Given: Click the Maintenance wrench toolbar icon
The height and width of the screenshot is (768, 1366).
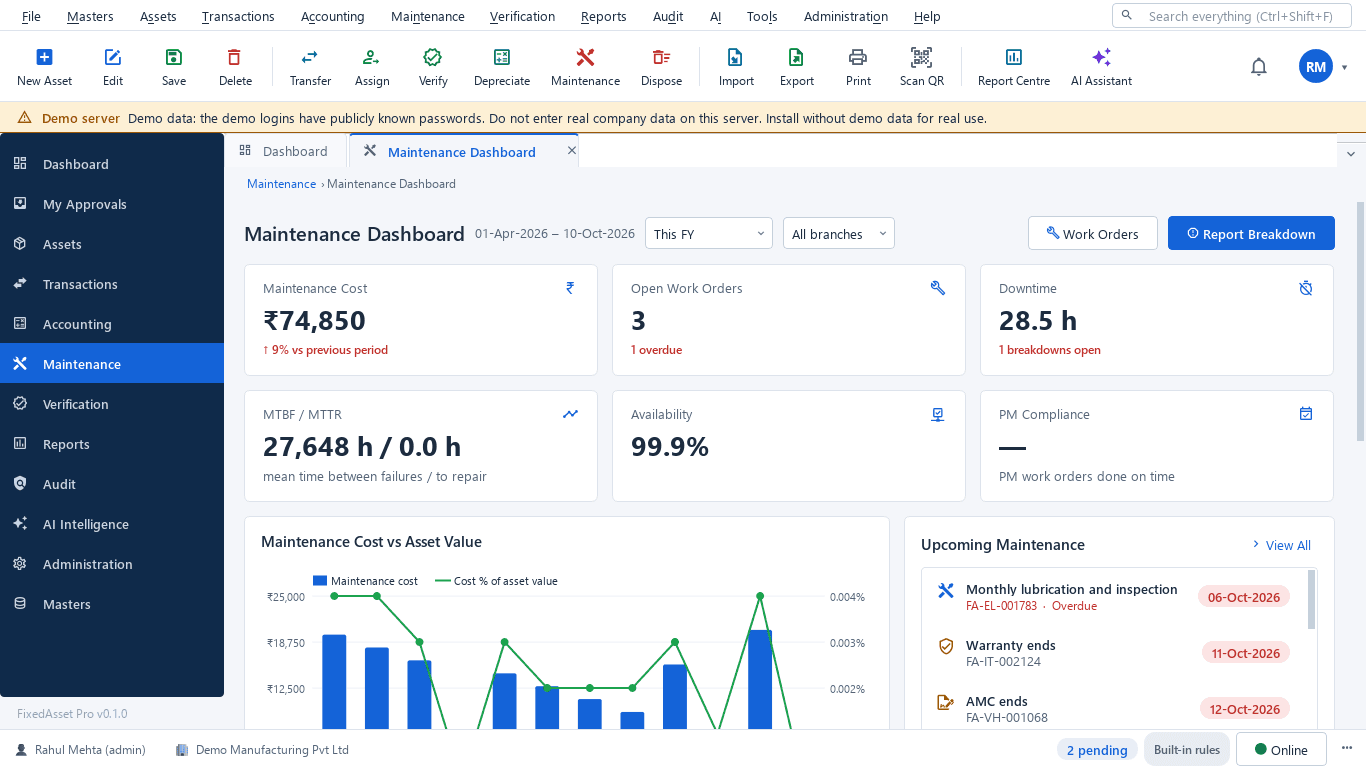Looking at the screenshot, I should click(585, 58).
